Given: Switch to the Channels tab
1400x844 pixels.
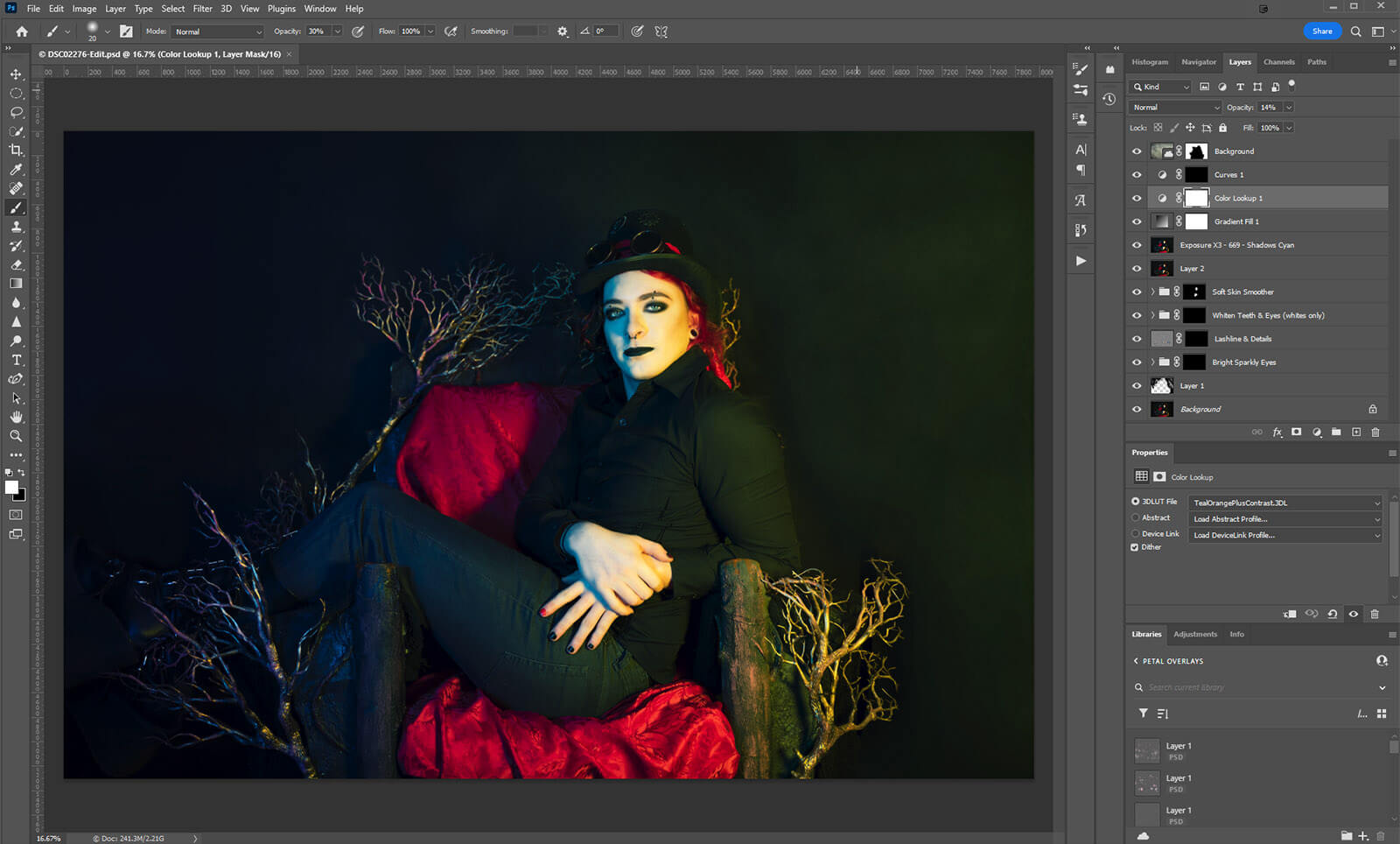Looking at the screenshot, I should coord(1278,62).
